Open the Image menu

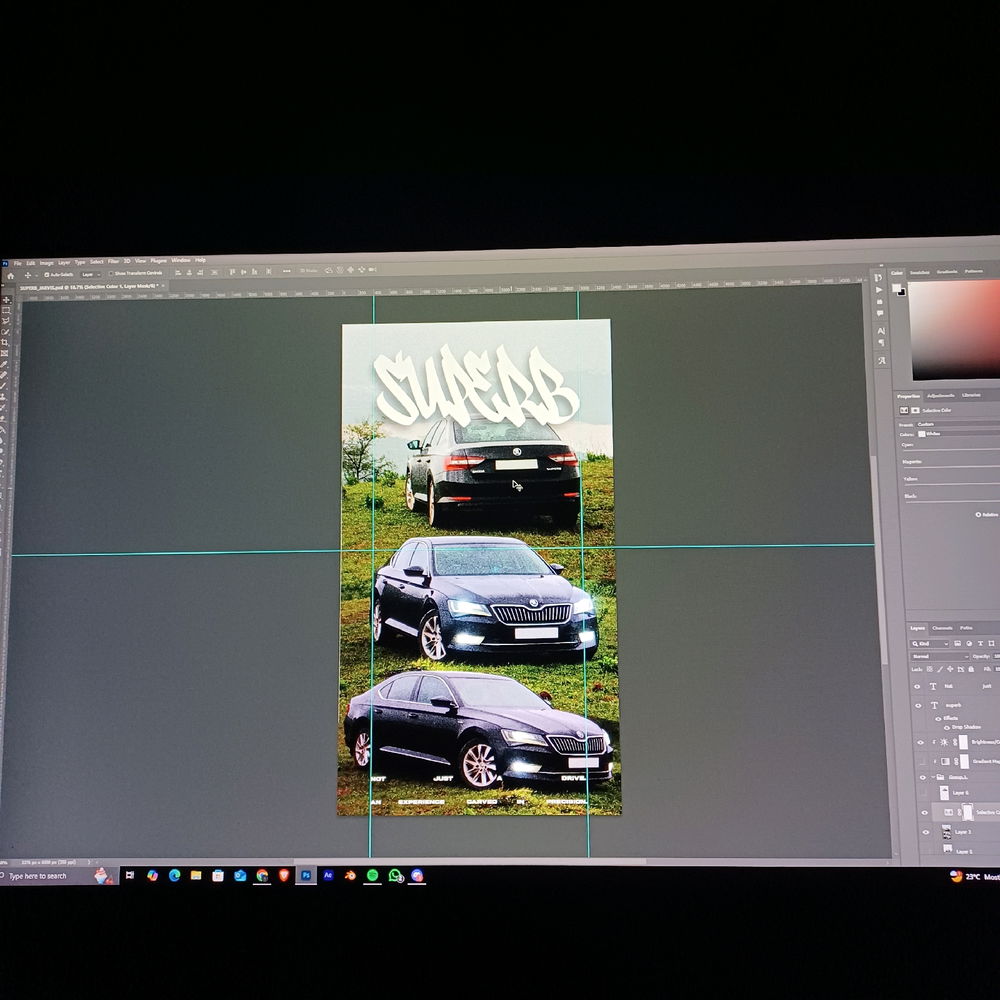click(x=47, y=263)
